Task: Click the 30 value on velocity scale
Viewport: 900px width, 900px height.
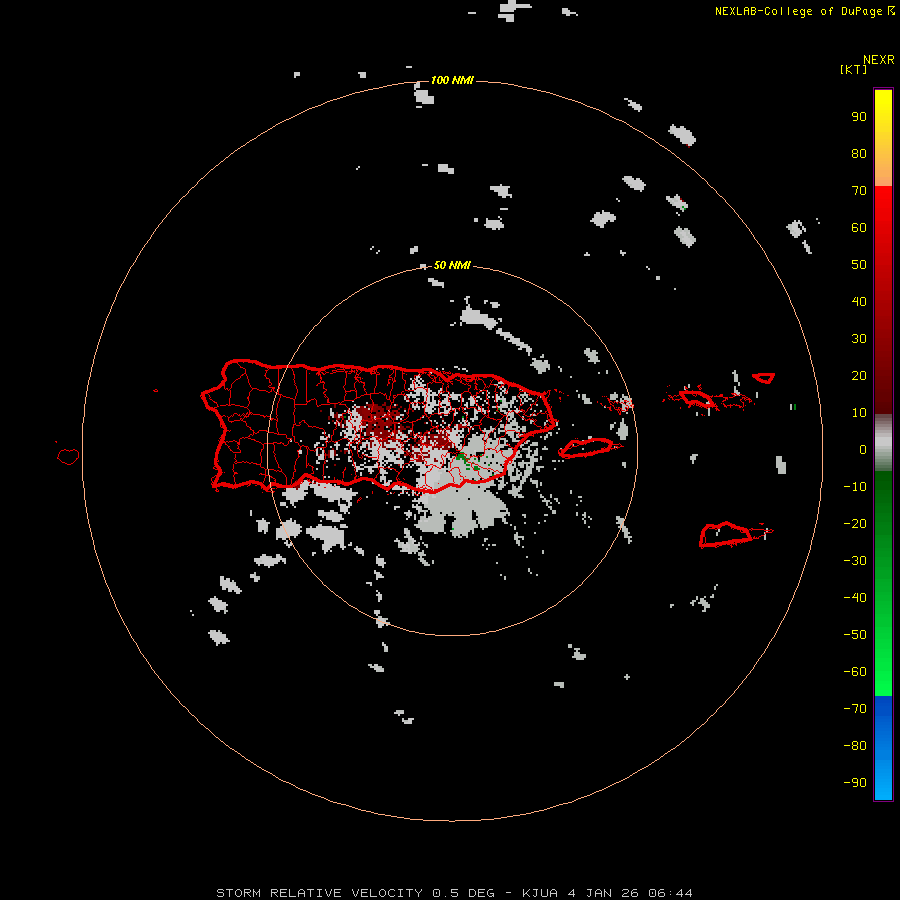Action: (x=859, y=339)
